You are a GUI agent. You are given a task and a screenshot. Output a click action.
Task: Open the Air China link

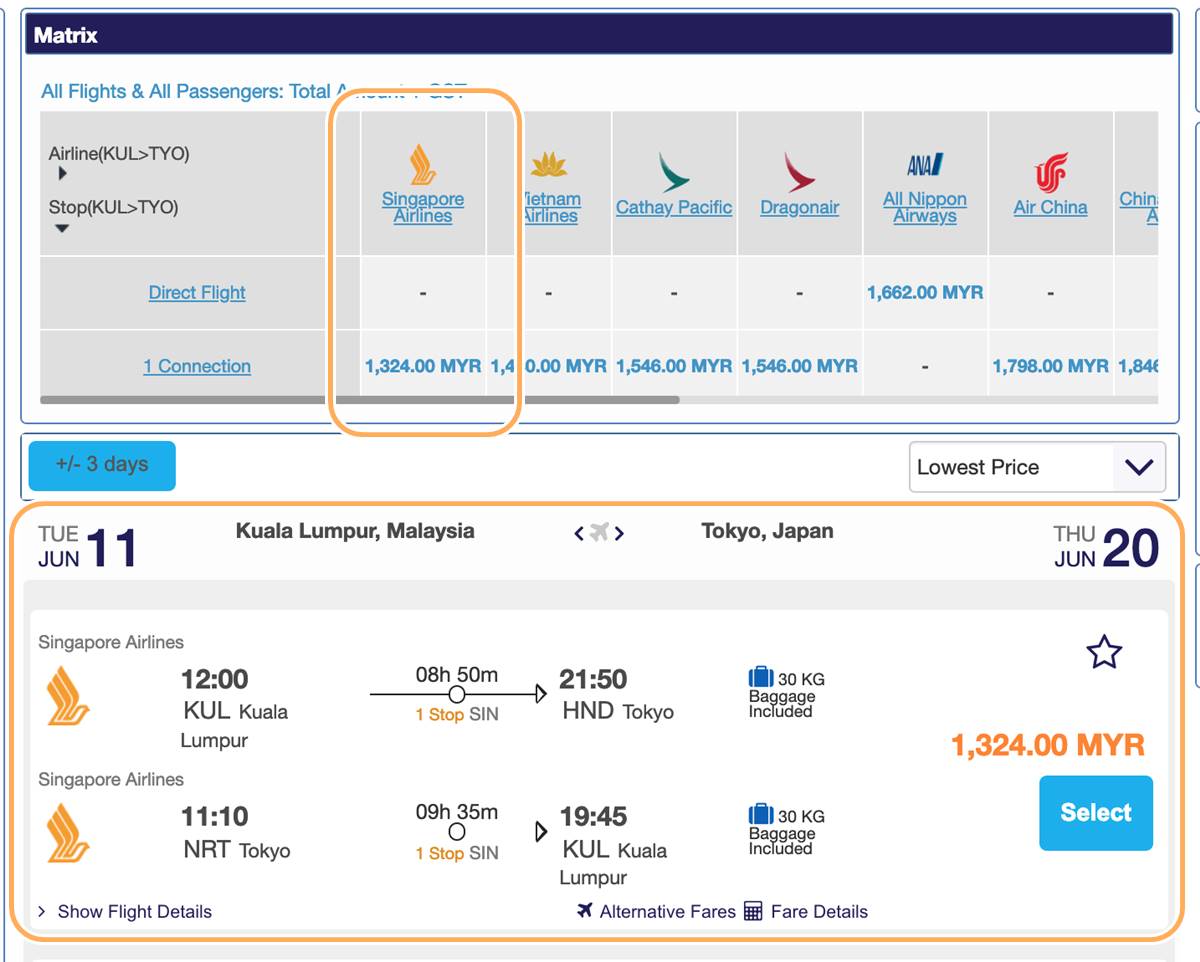[1050, 207]
